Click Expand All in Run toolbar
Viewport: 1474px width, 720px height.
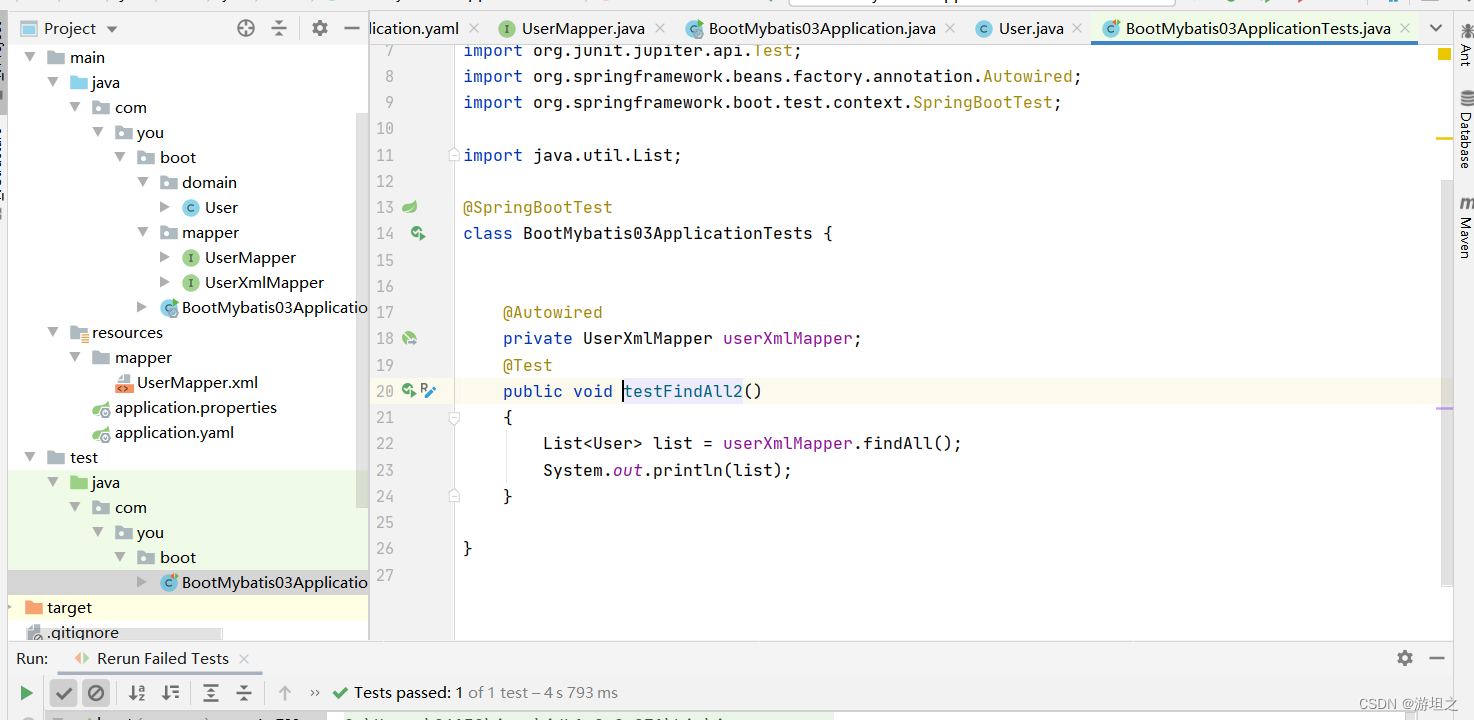pyautogui.click(x=211, y=693)
